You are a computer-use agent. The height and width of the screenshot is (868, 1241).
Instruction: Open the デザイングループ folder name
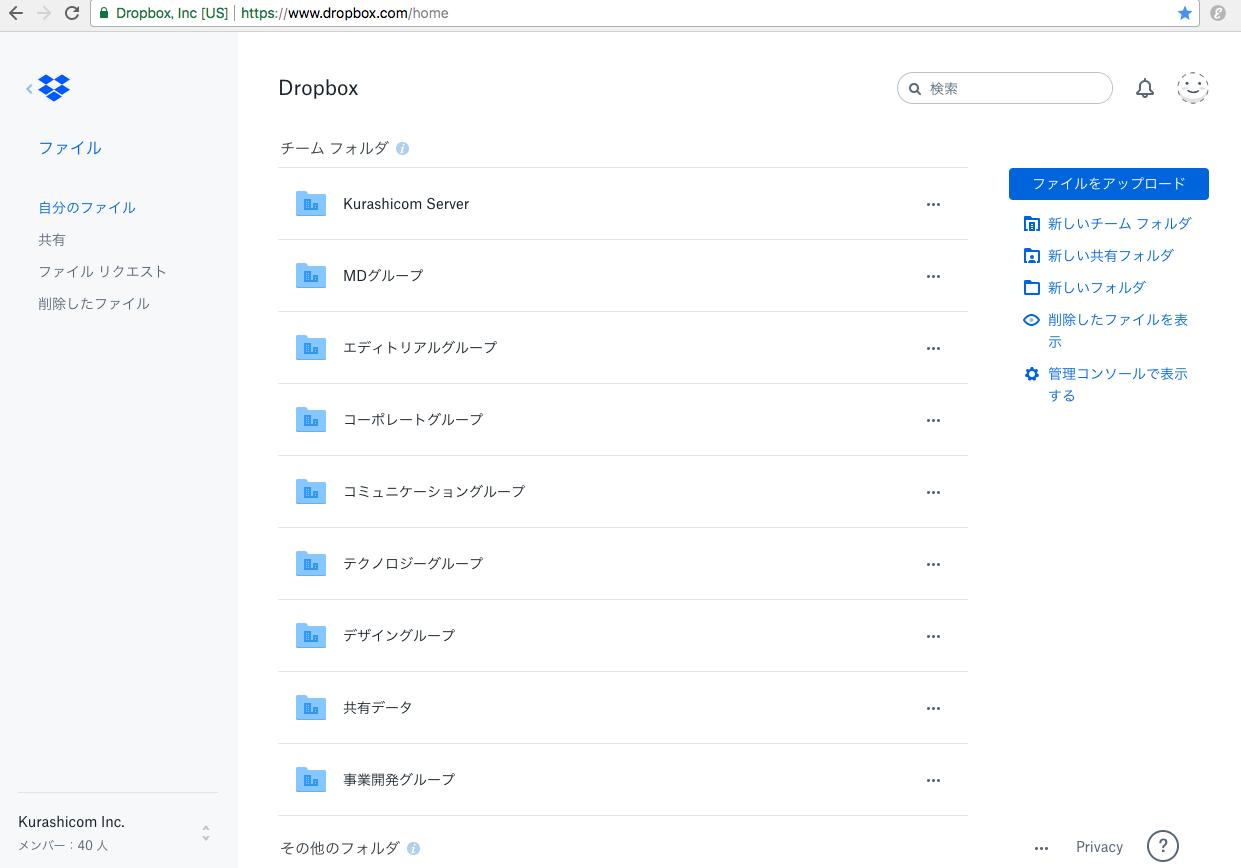pos(399,636)
